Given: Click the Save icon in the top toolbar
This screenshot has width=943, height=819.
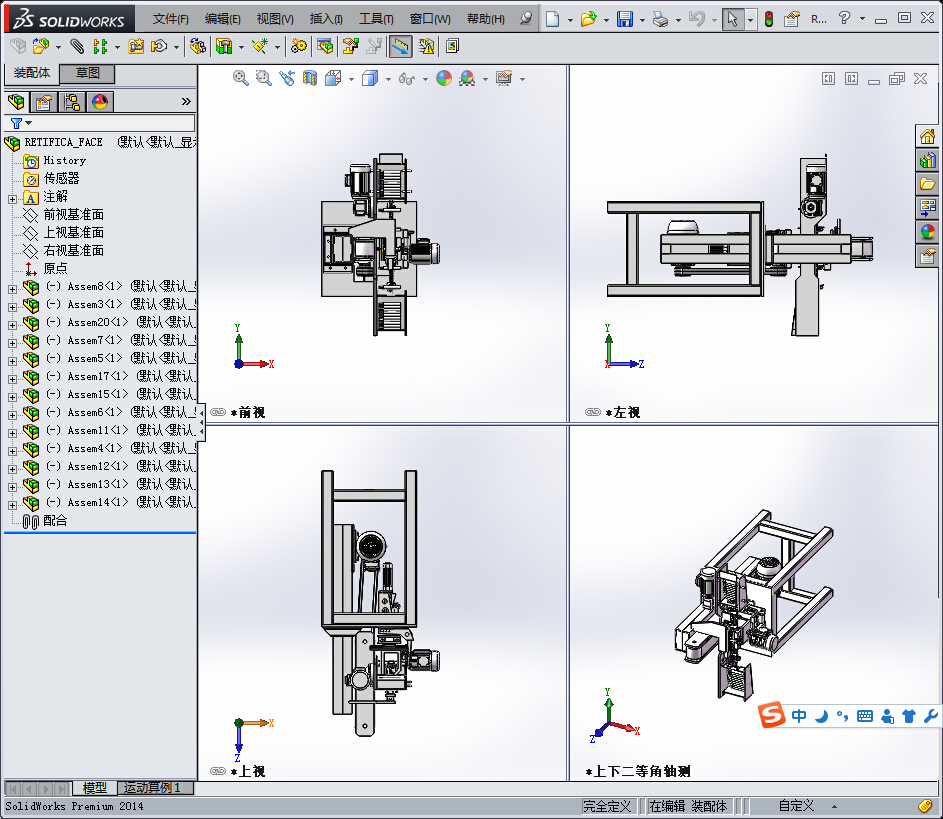Looking at the screenshot, I should tap(624, 19).
